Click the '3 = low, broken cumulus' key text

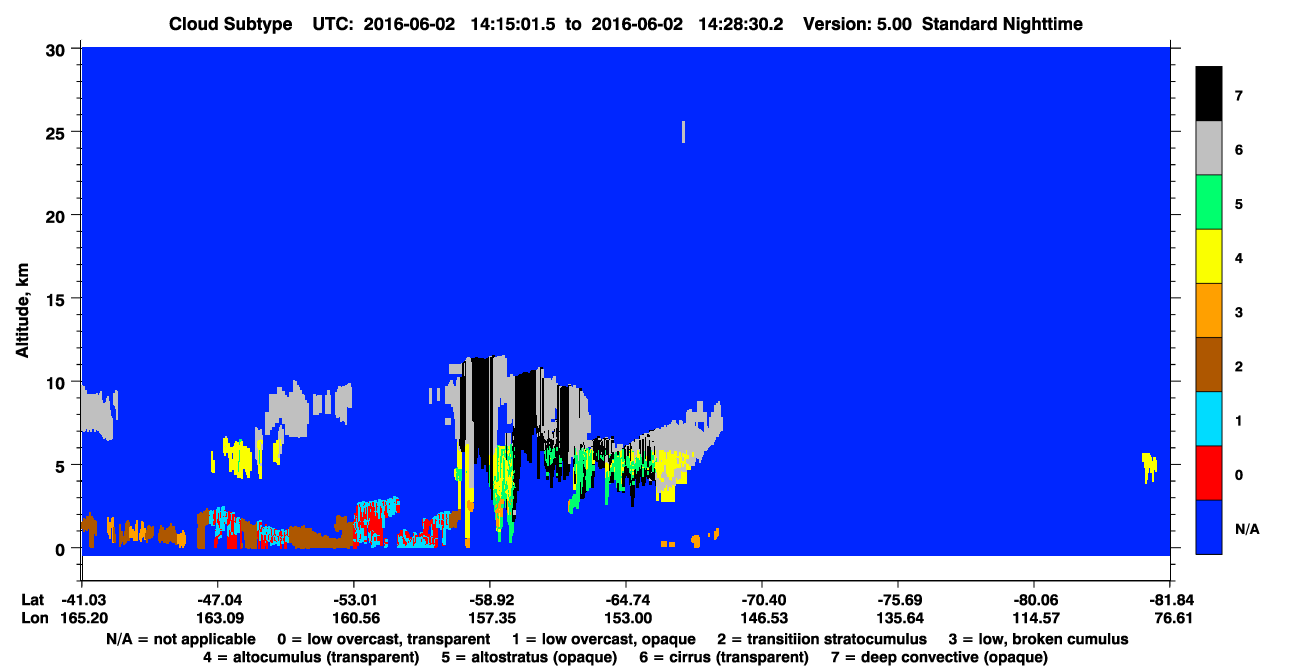tap(1039, 639)
